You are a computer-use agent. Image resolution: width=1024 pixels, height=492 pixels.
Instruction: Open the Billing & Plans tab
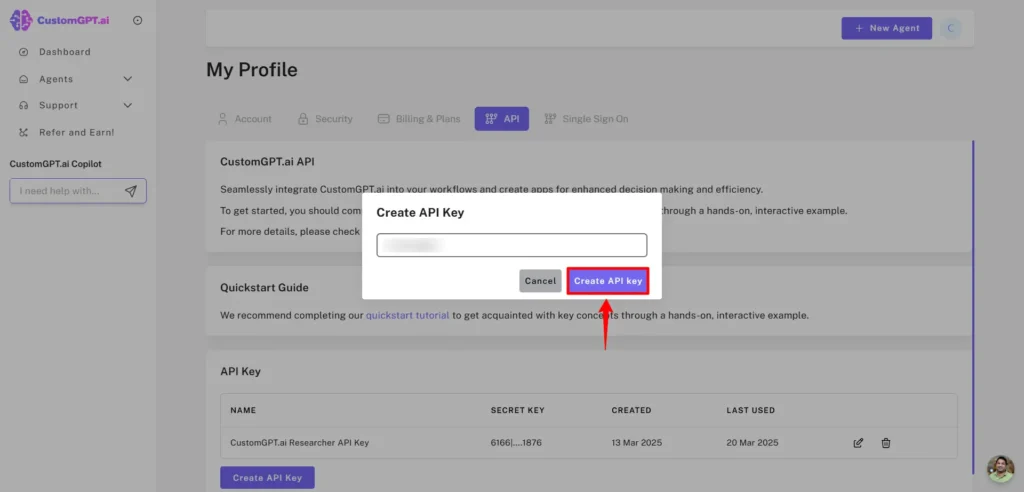pyautogui.click(x=419, y=119)
